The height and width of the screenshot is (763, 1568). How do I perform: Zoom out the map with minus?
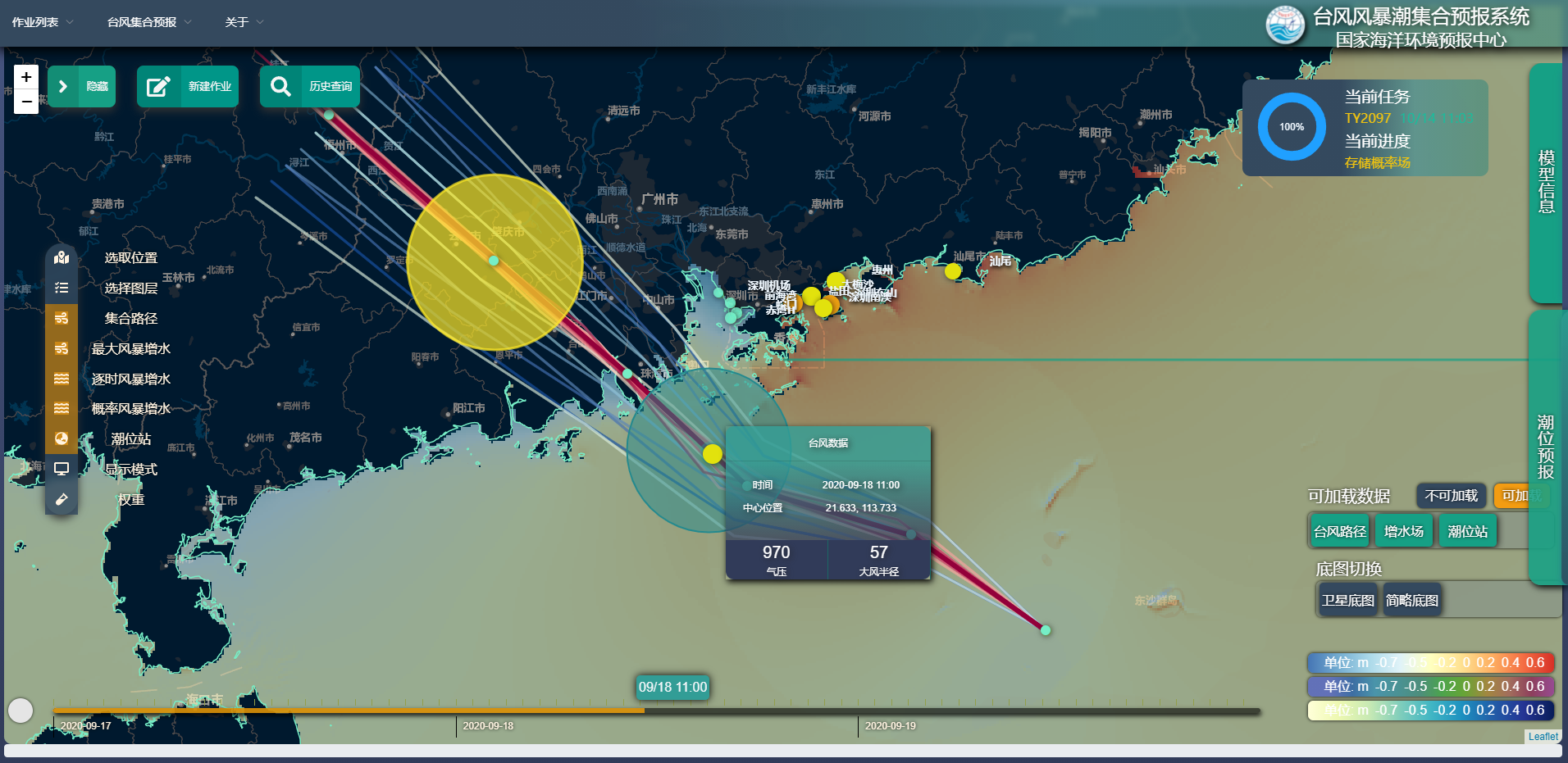(x=26, y=102)
